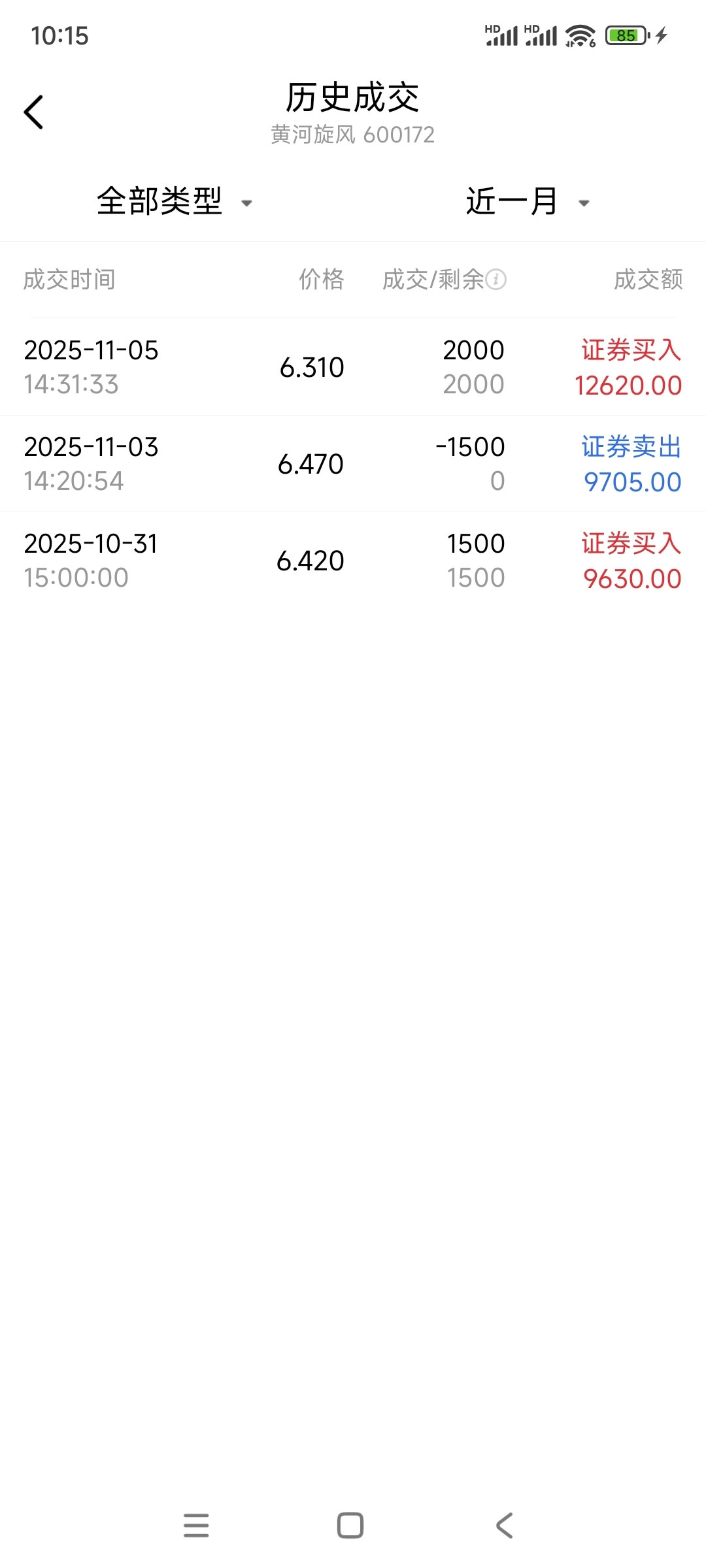Expand the arrow next to 近一月

tap(584, 203)
